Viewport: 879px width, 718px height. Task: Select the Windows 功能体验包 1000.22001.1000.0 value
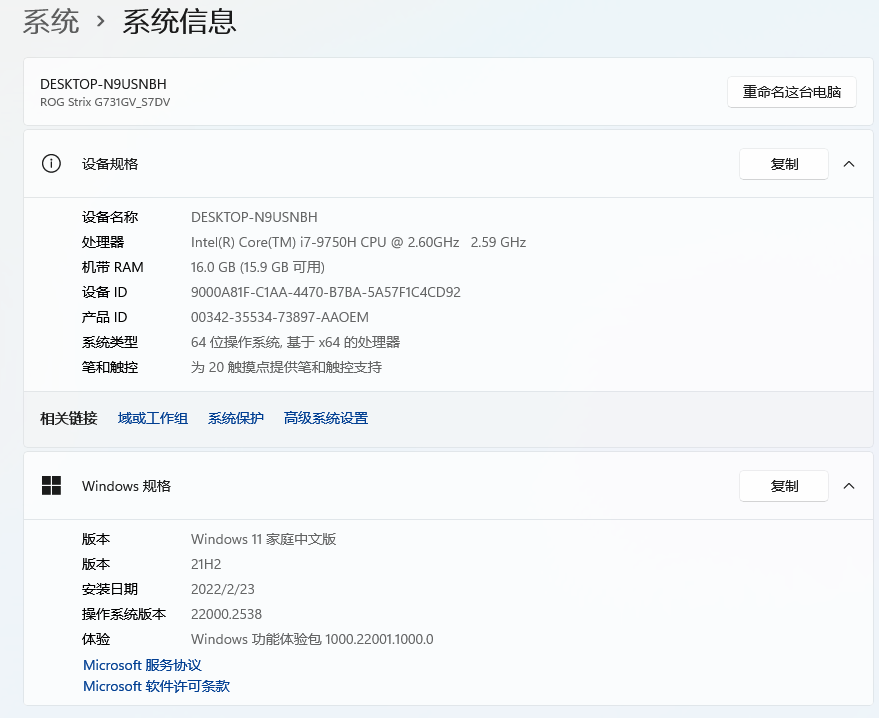click(312, 639)
